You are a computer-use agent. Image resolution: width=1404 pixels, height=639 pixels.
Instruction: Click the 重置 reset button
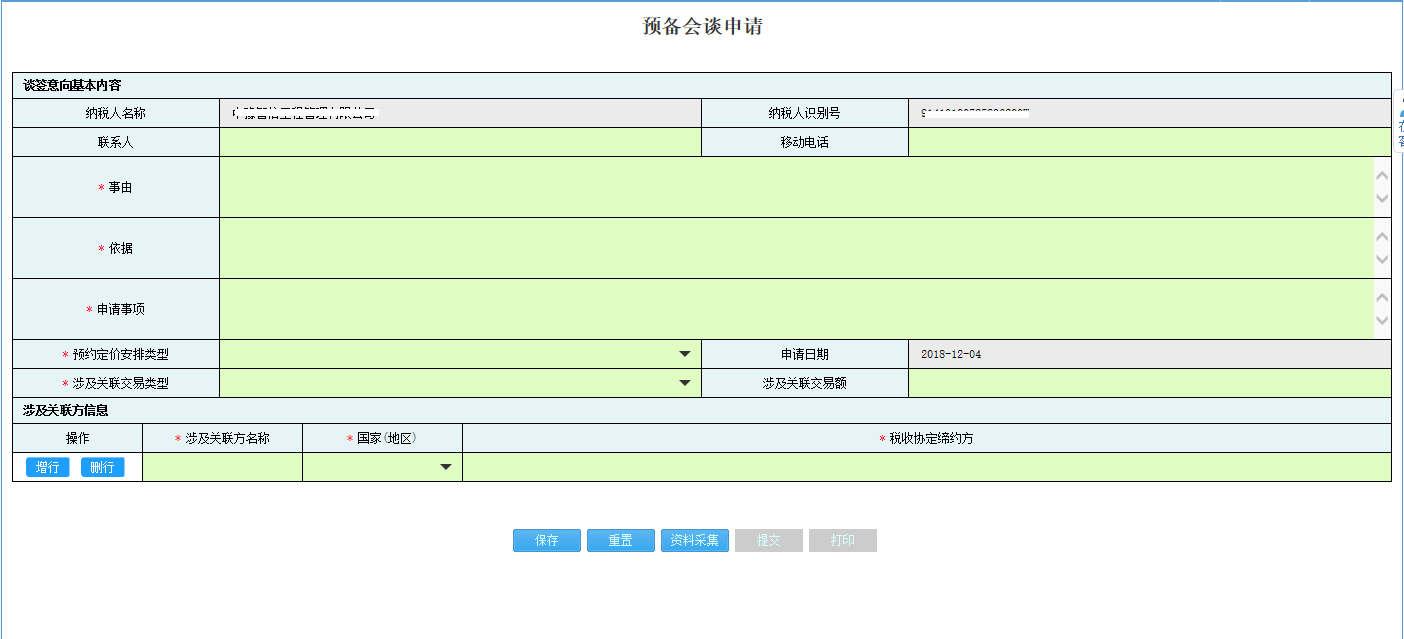click(x=620, y=540)
